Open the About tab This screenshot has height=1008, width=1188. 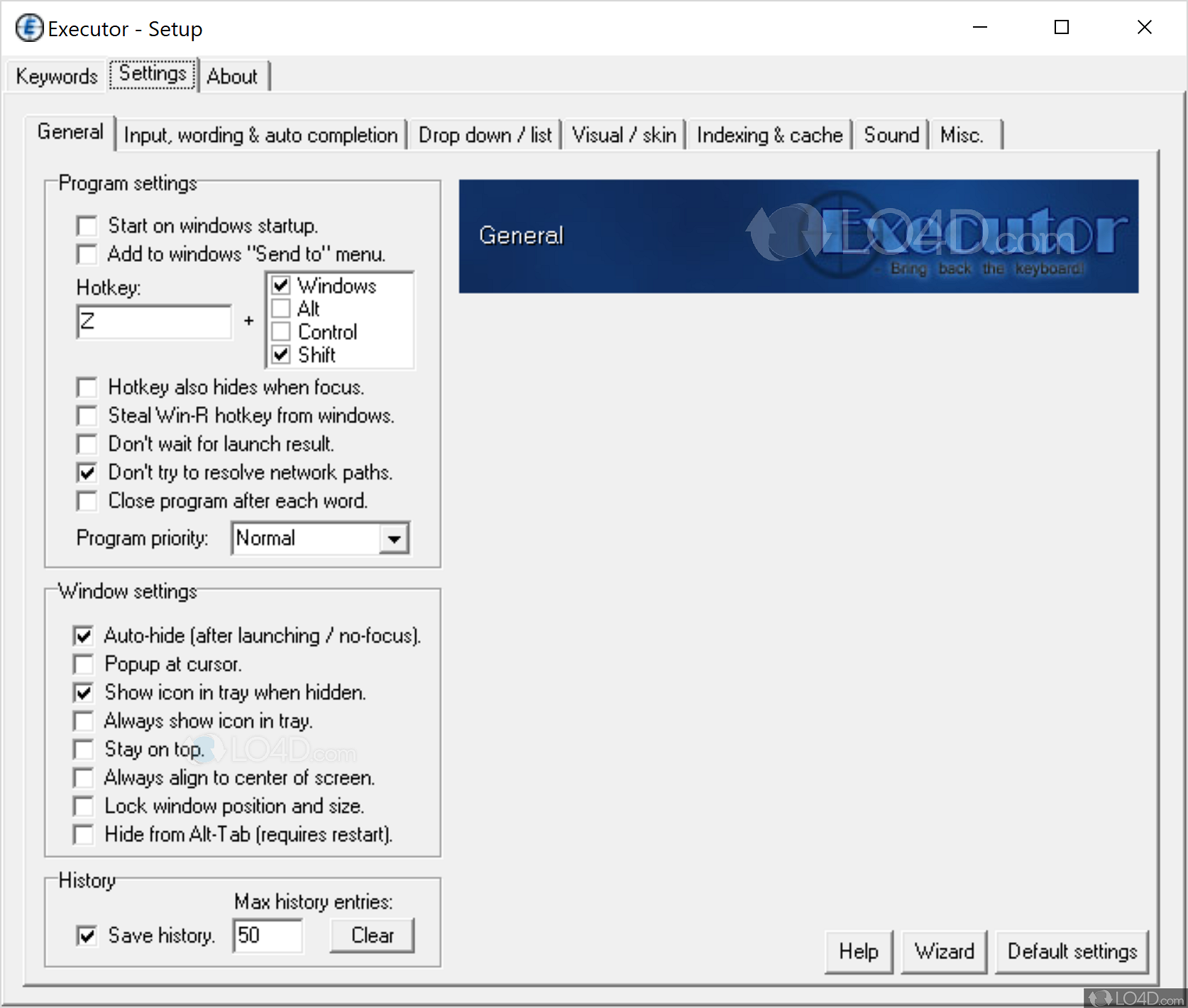[232, 76]
